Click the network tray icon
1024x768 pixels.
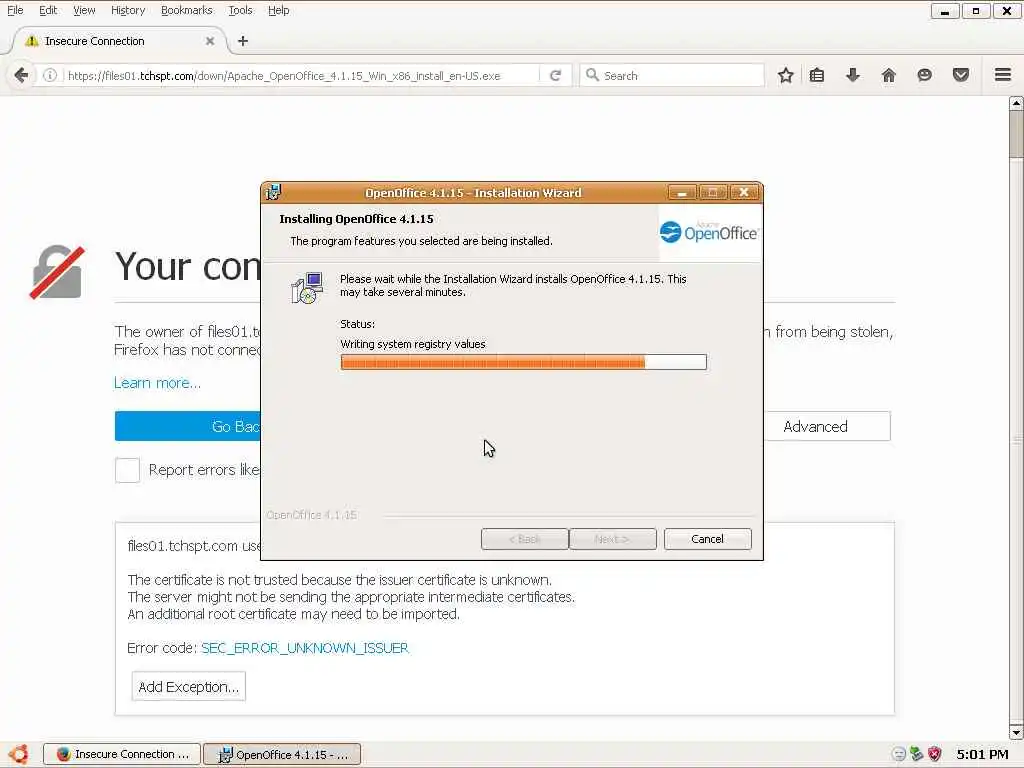916,754
